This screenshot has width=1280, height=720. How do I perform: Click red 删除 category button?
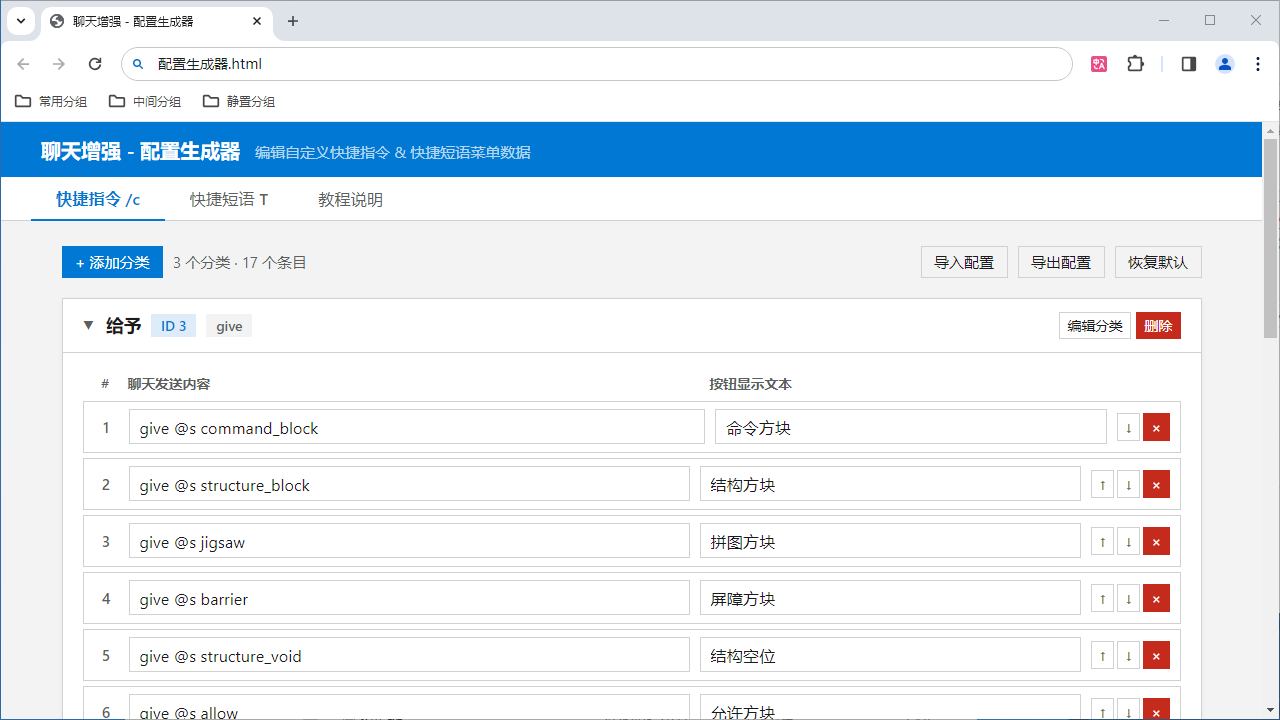click(1158, 325)
